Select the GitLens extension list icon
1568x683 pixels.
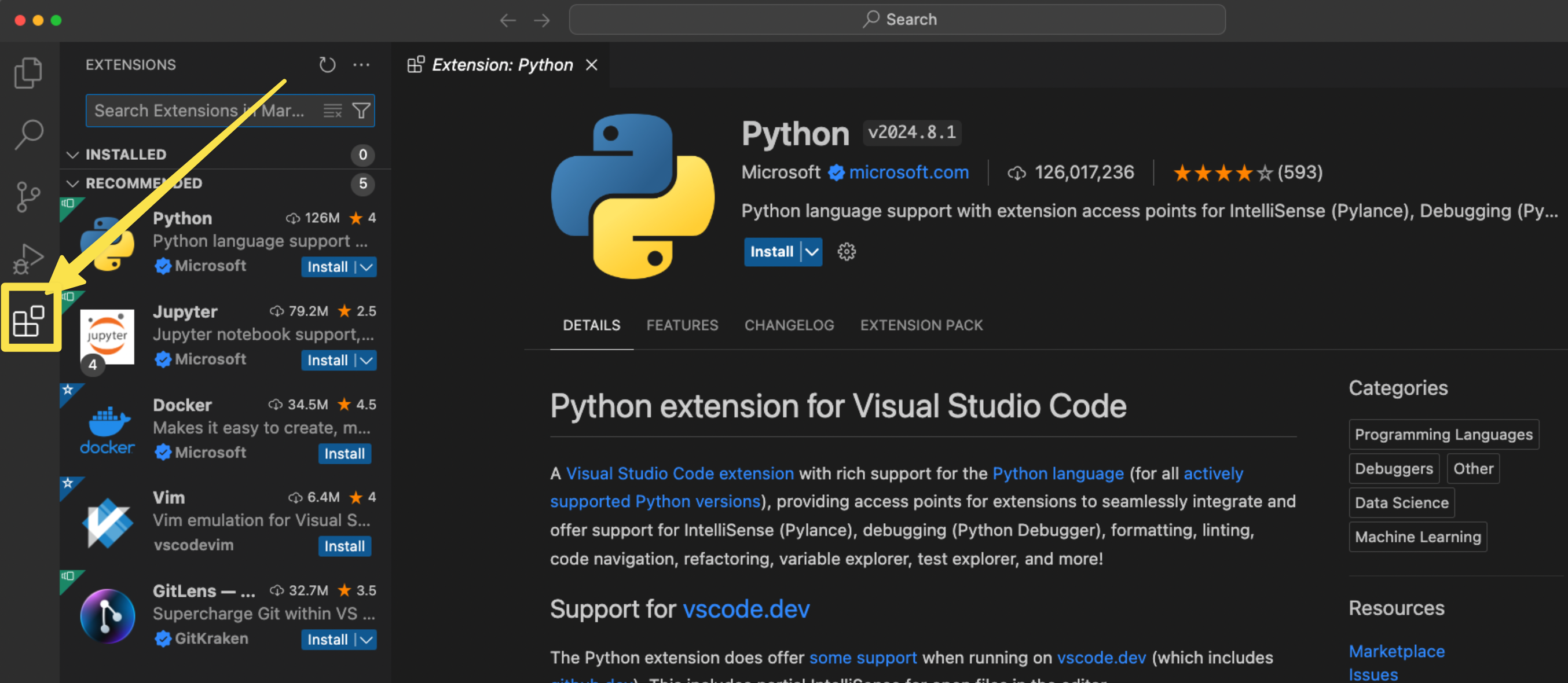107,616
